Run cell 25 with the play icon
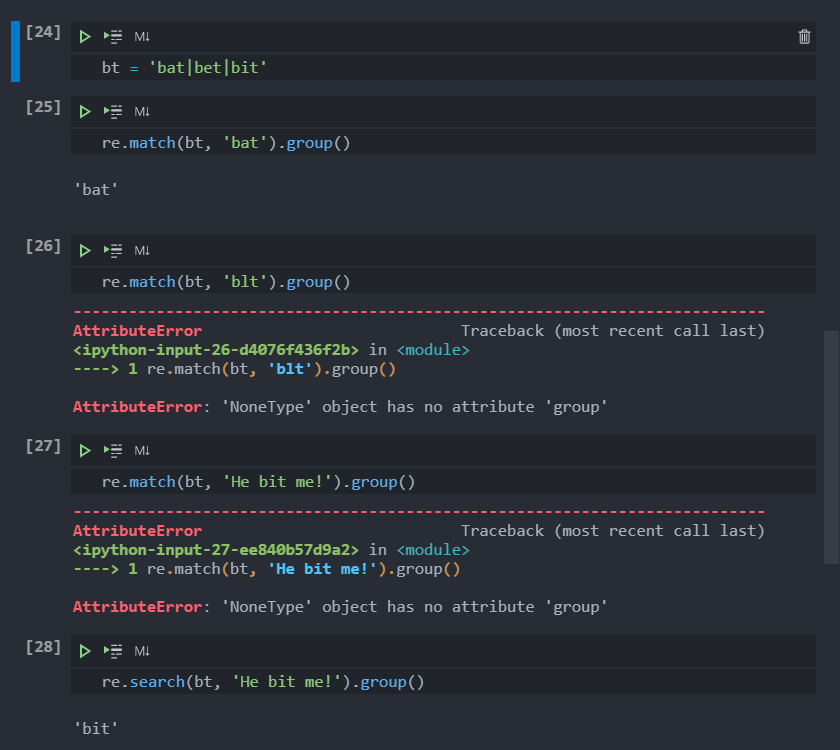840x750 pixels. 85,111
